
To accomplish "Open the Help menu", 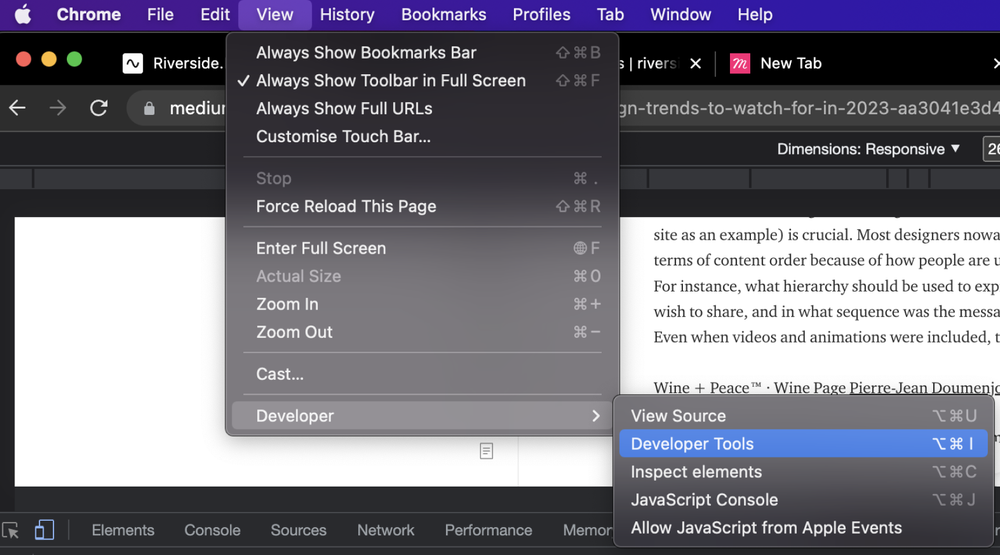I will click(755, 14).
